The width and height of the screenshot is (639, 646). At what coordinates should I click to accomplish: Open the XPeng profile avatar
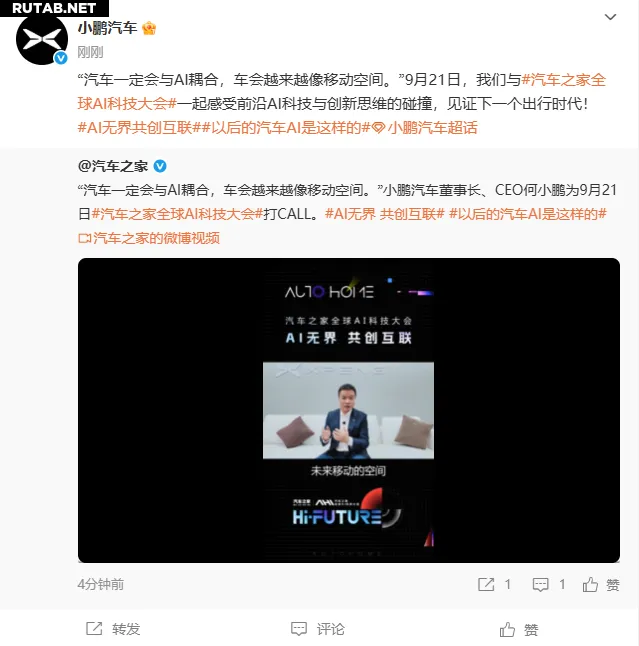[x=42, y=39]
